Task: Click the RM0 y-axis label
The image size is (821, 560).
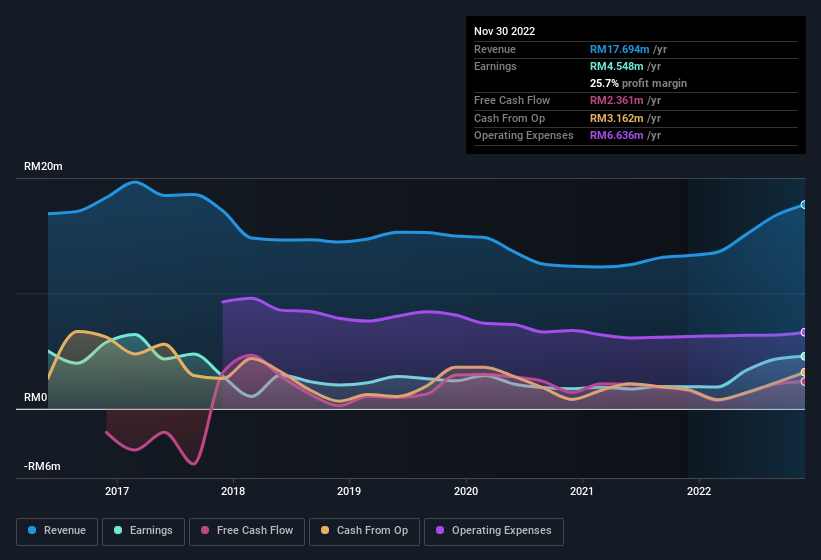Action: click(36, 397)
